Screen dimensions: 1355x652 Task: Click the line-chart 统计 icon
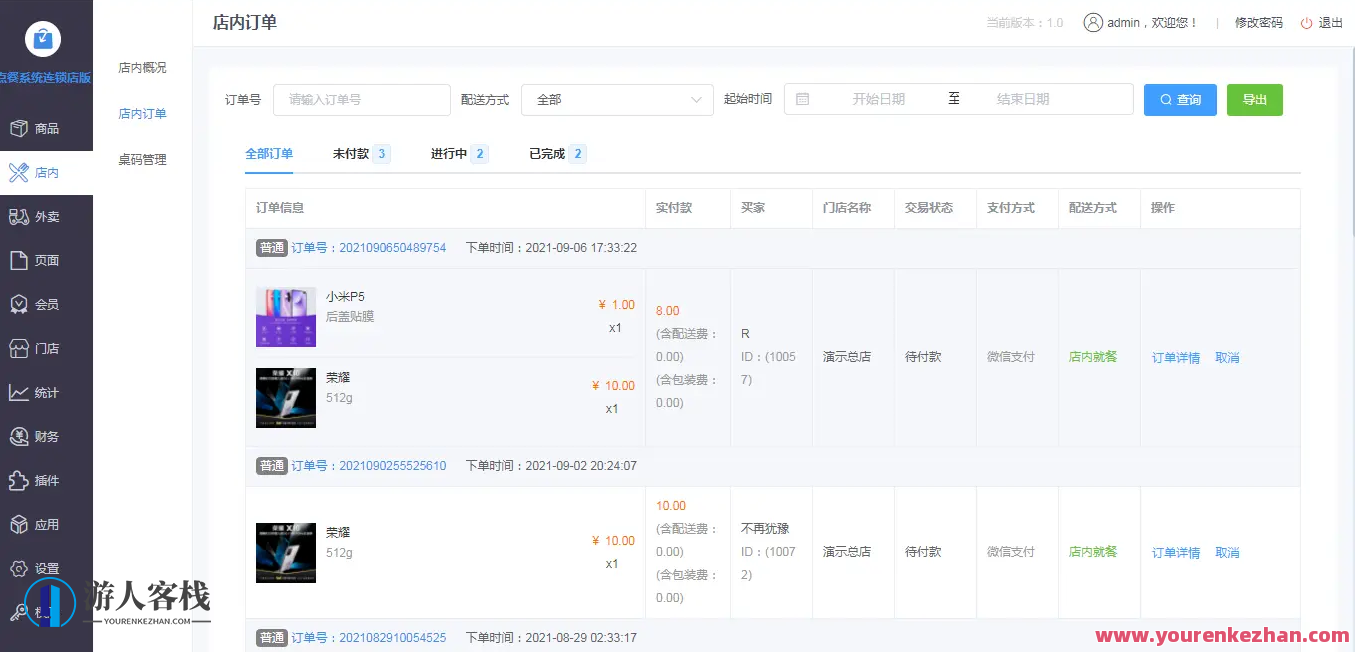coord(18,392)
